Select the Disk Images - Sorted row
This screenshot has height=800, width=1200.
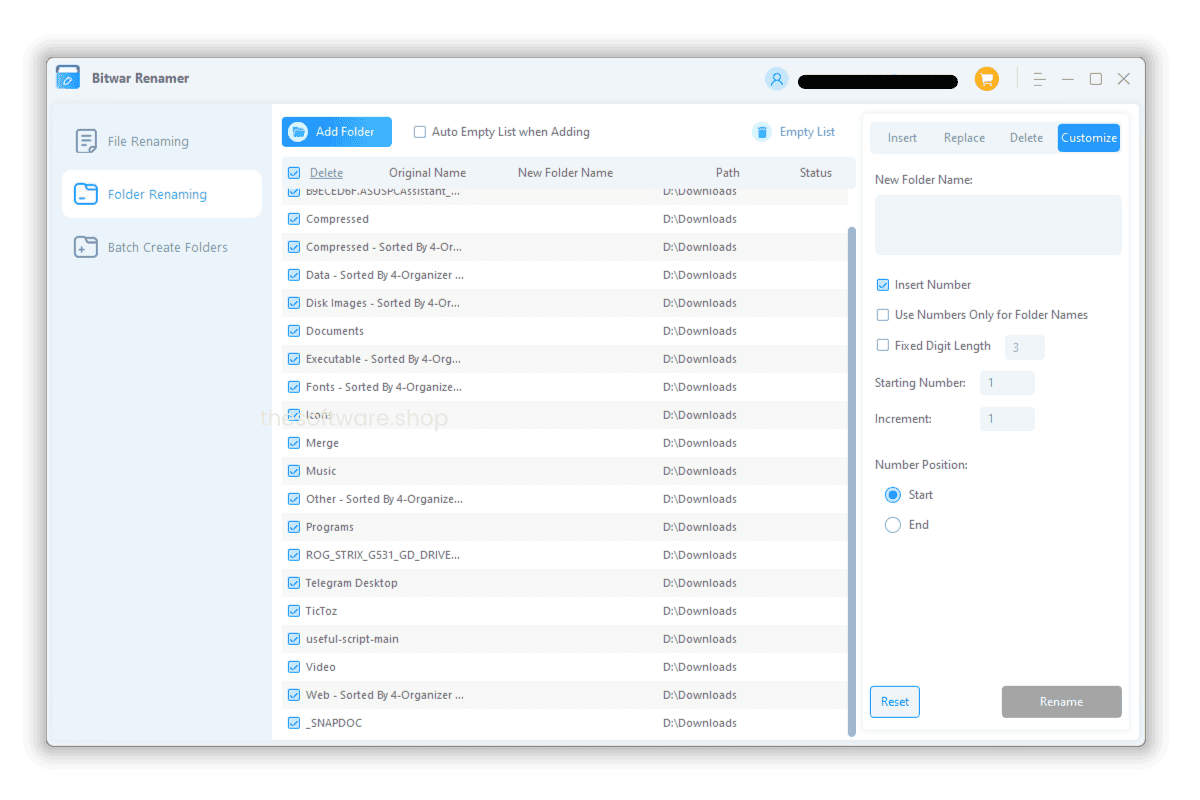click(x=565, y=303)
